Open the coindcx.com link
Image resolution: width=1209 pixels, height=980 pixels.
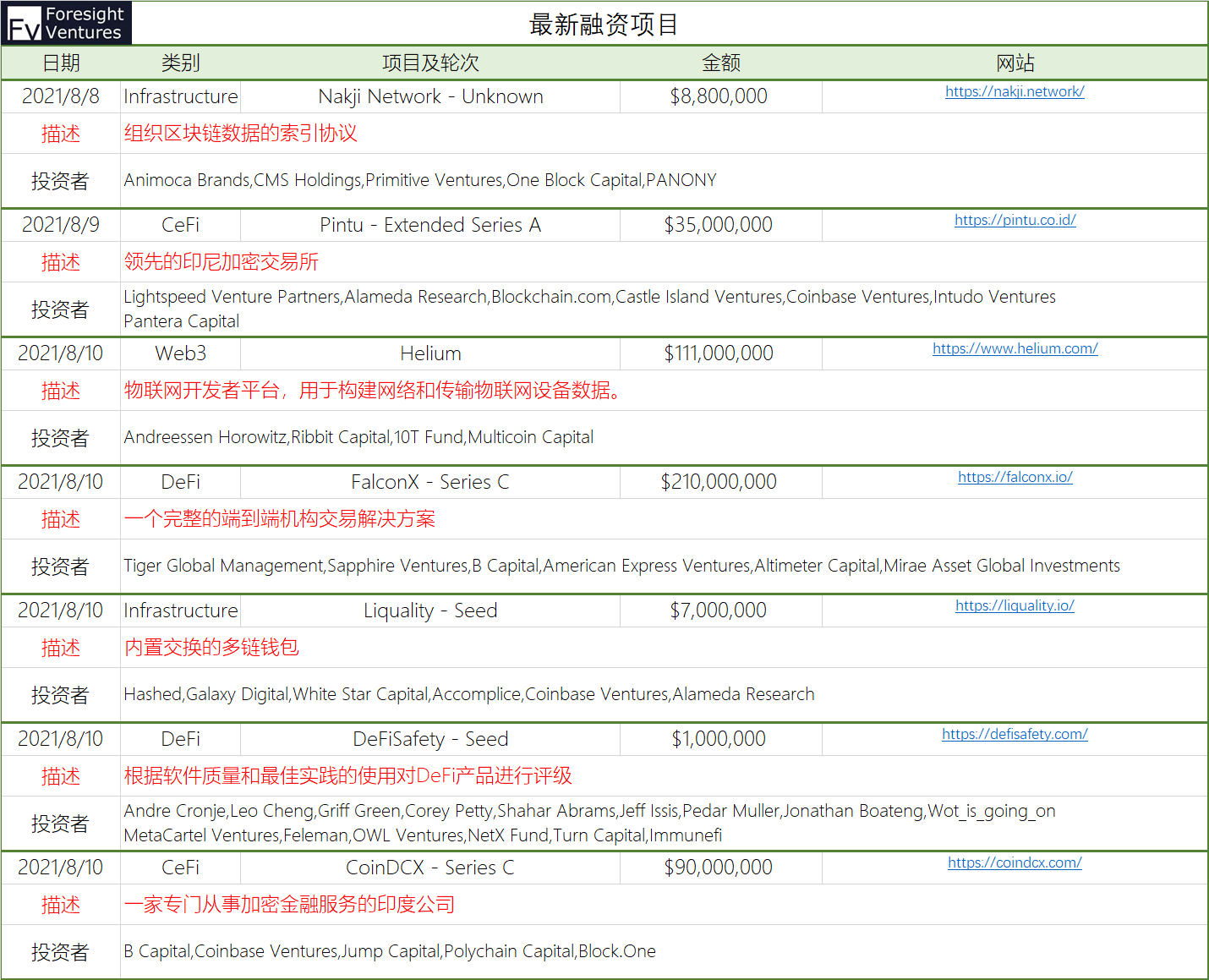(1015, 862)
